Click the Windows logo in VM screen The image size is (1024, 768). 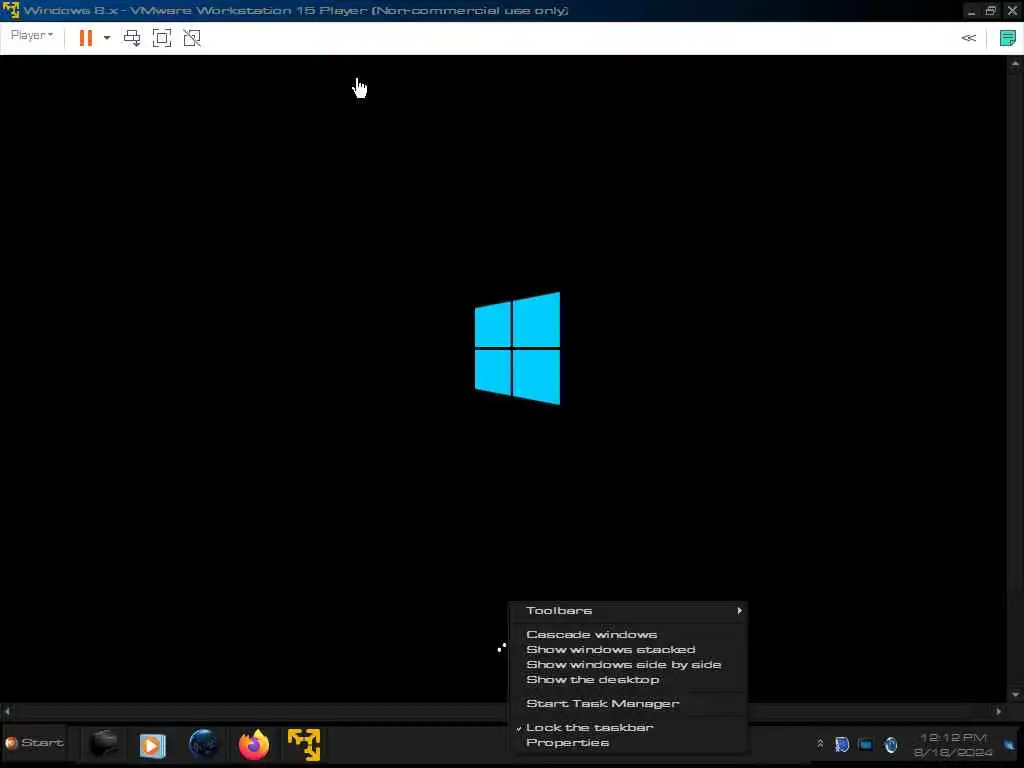coord(517,348)
